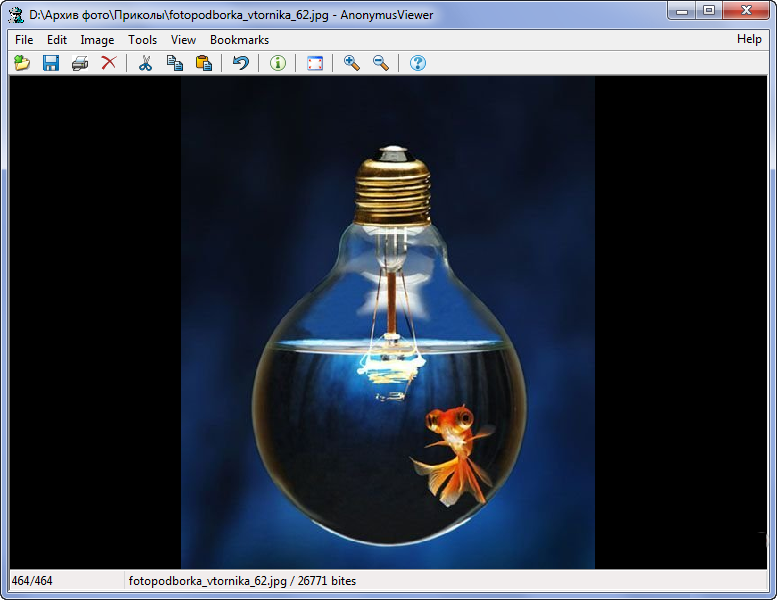
Task: Paste using the clipboard icon
Action: tap(204, 63)
